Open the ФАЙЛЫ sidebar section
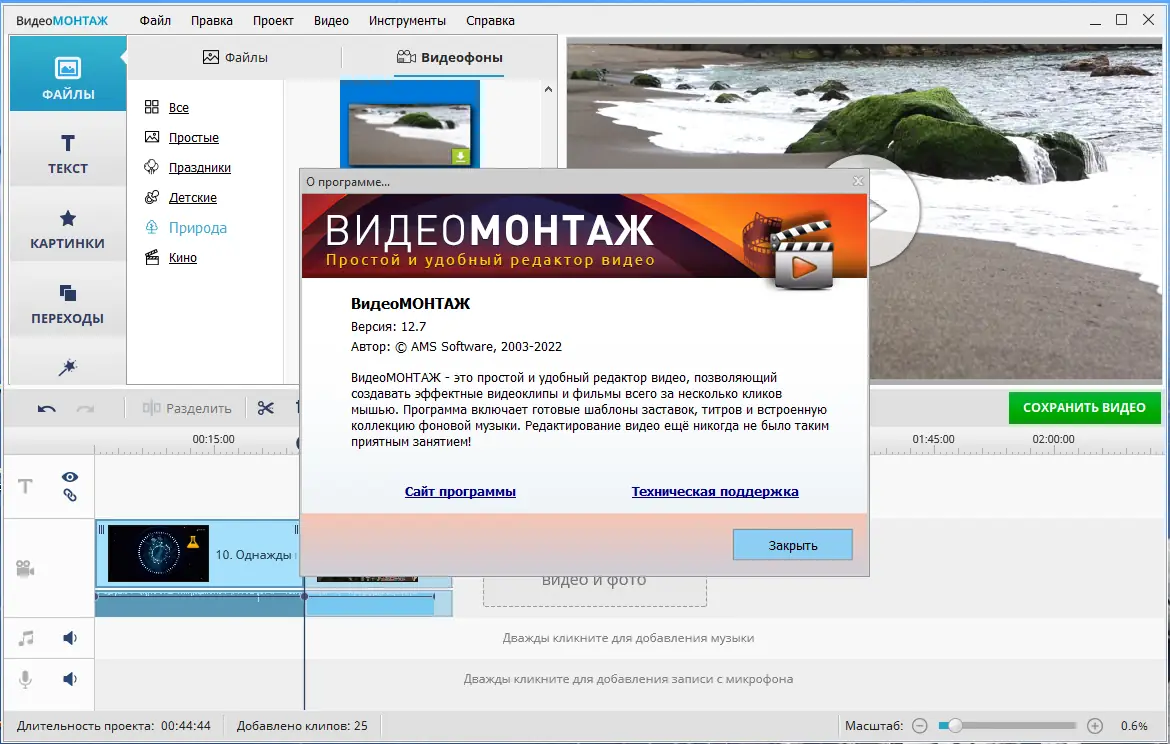Viewport: 1170px width, 744px height. [67, 75]
